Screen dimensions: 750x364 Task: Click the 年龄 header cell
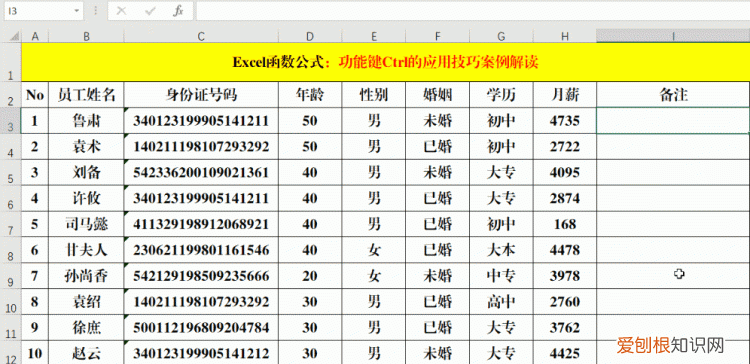click(x=310, y=95)
